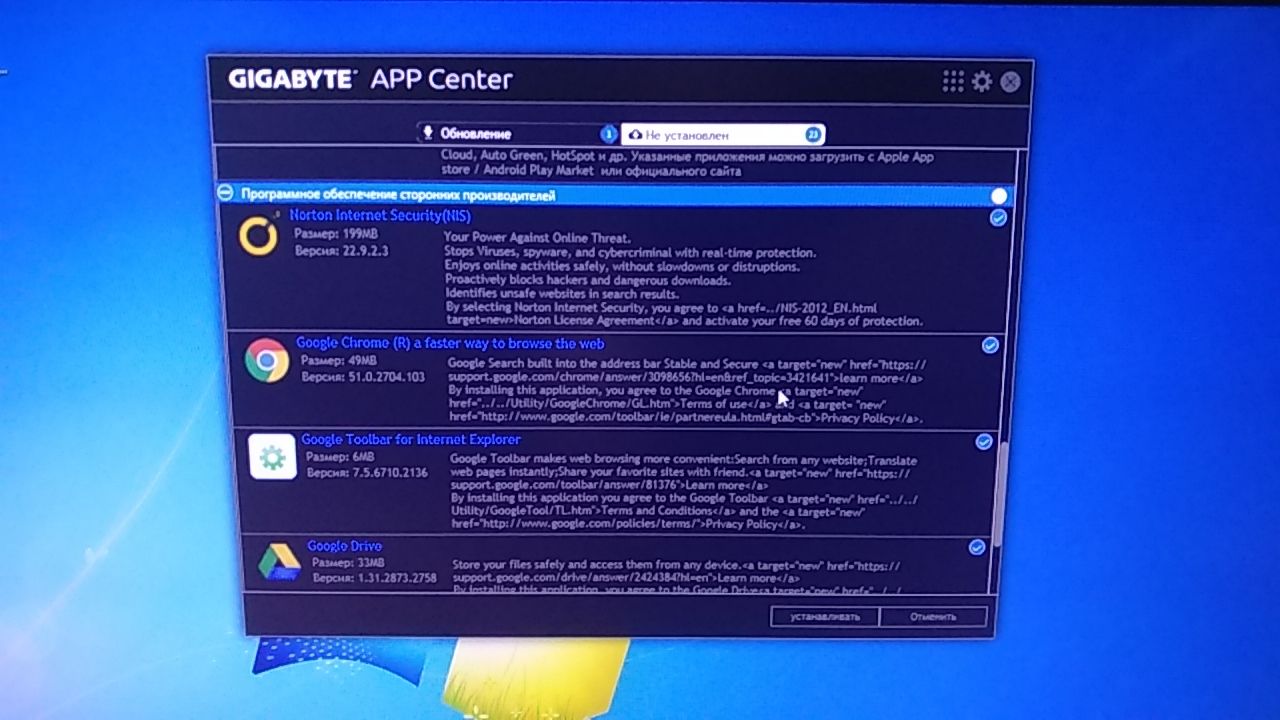This screenshot has width=1280, height=720.
Task: Click the Norton Internet Security icon
Action: click(258, 237)
